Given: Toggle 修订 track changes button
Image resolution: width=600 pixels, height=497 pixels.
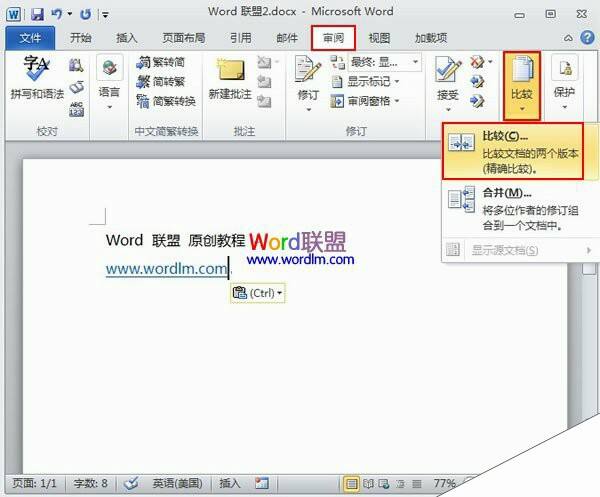Looking at the screenshot, I should [308, 78].
